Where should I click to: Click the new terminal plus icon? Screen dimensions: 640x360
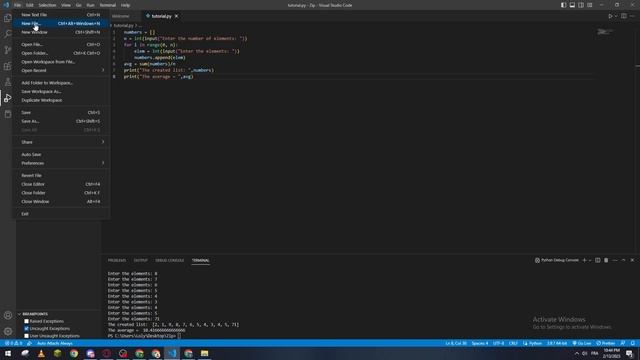coord(584,260)
